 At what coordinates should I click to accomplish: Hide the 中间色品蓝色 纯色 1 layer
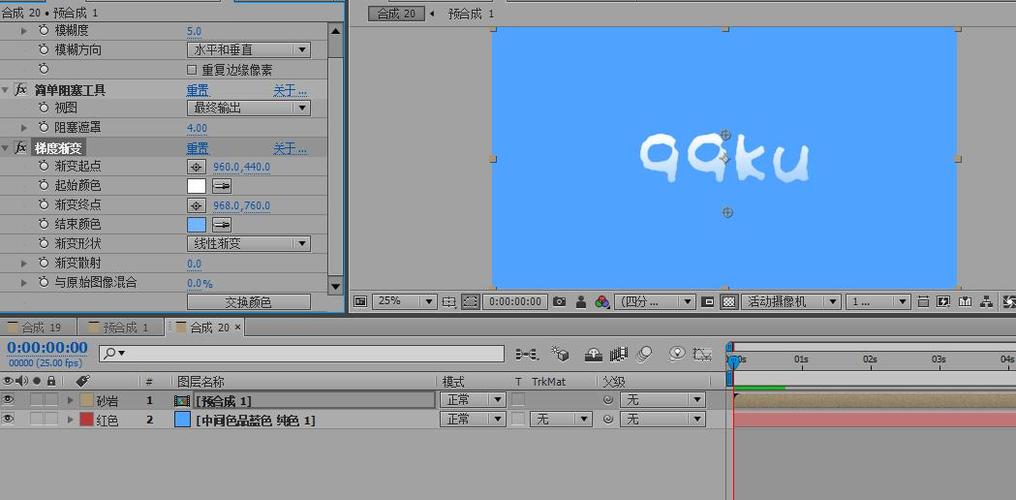(x=8, y=419)
